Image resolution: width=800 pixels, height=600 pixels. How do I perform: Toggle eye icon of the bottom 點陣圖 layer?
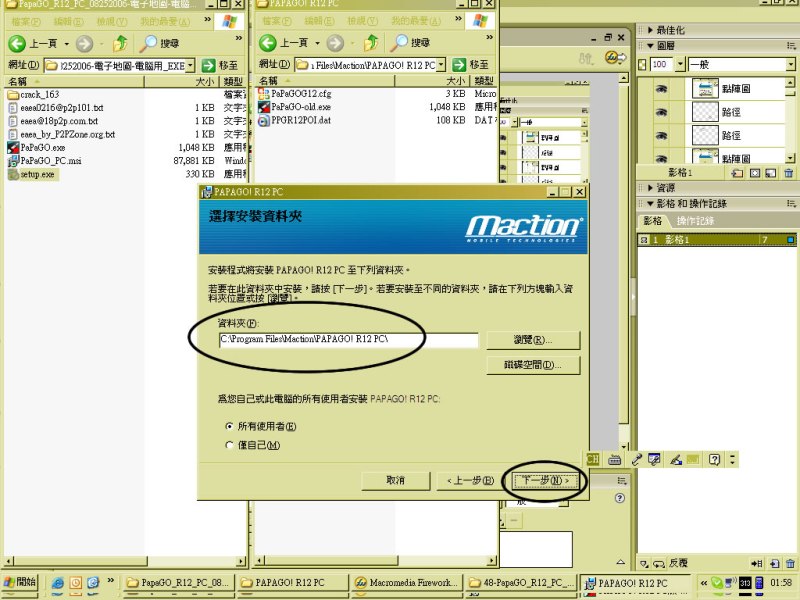[661, 158]
